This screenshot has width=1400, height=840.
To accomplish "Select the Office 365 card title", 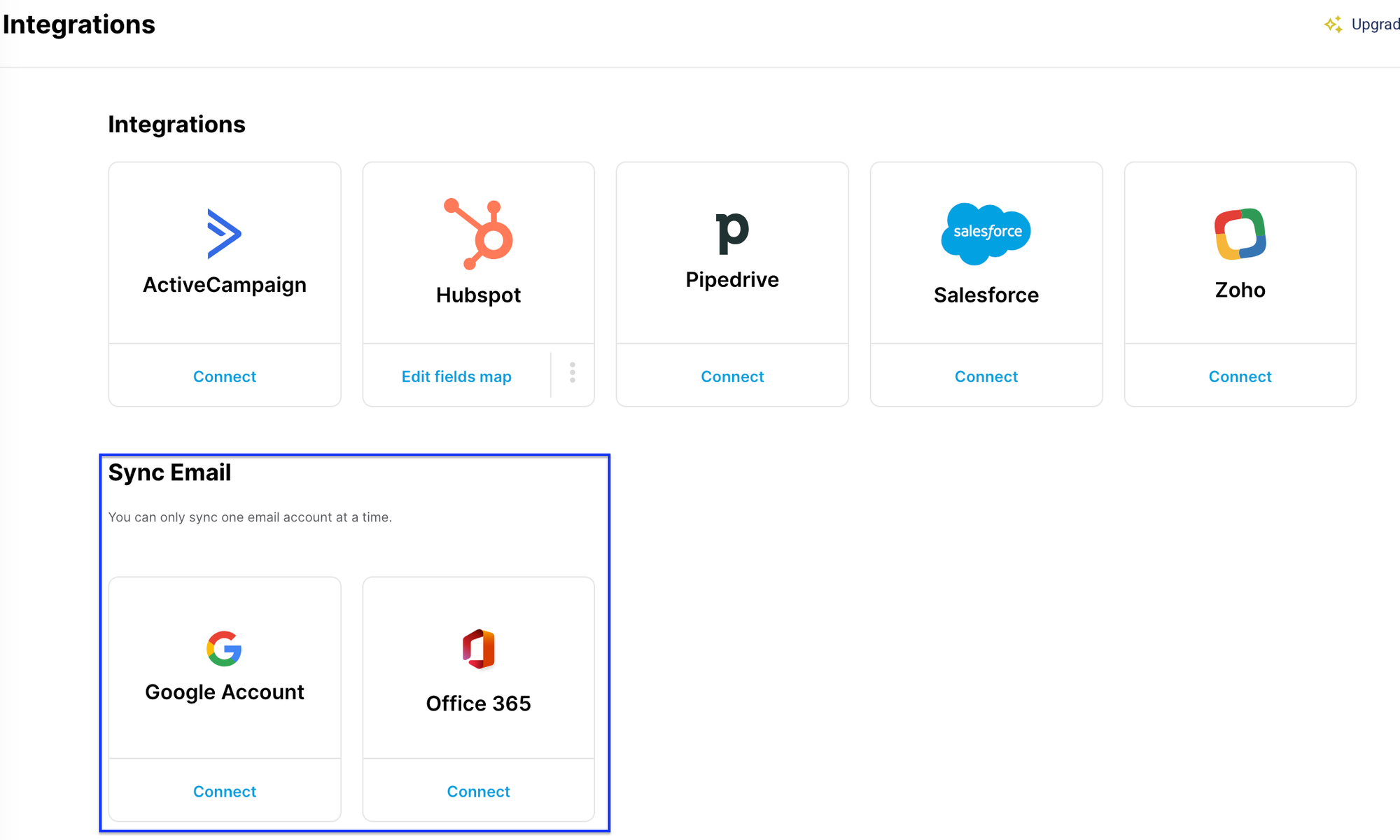I will click(479, 703).
